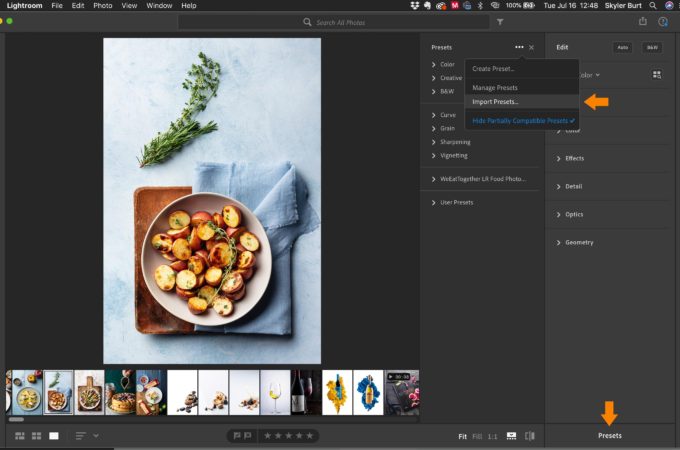Switch to single photo detail view icon

[x=54, y=436]
